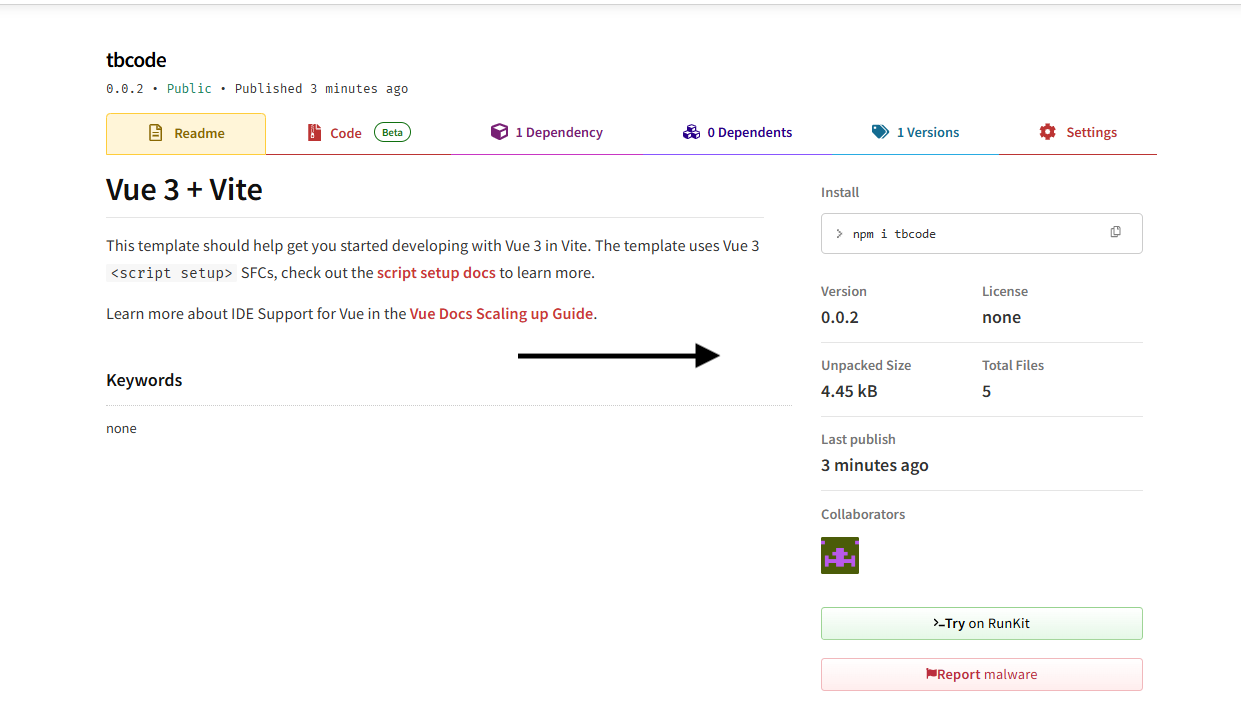Click the copy install command icon

[x=1115, y=232]
